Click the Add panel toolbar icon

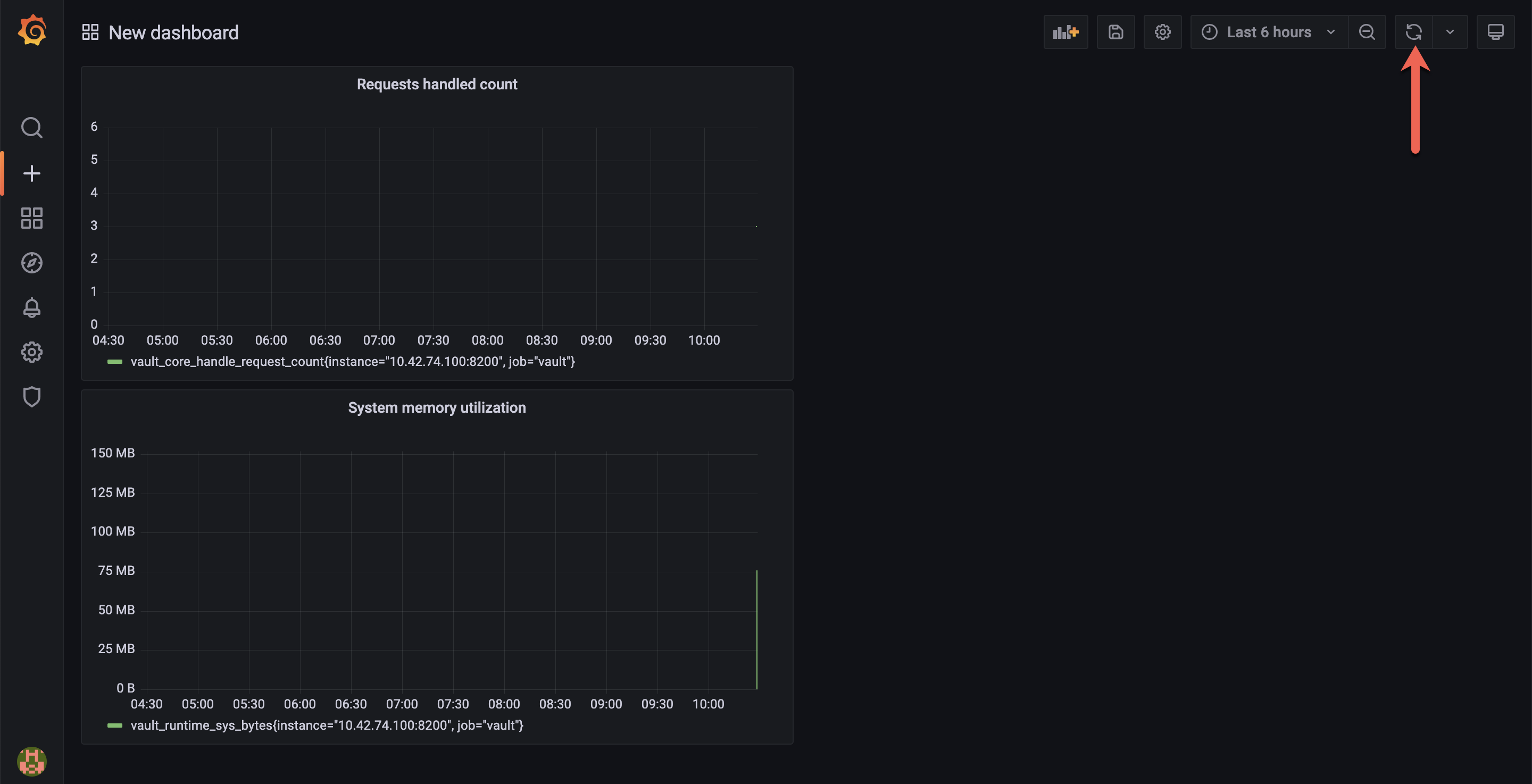click(x=1065, y=32)
